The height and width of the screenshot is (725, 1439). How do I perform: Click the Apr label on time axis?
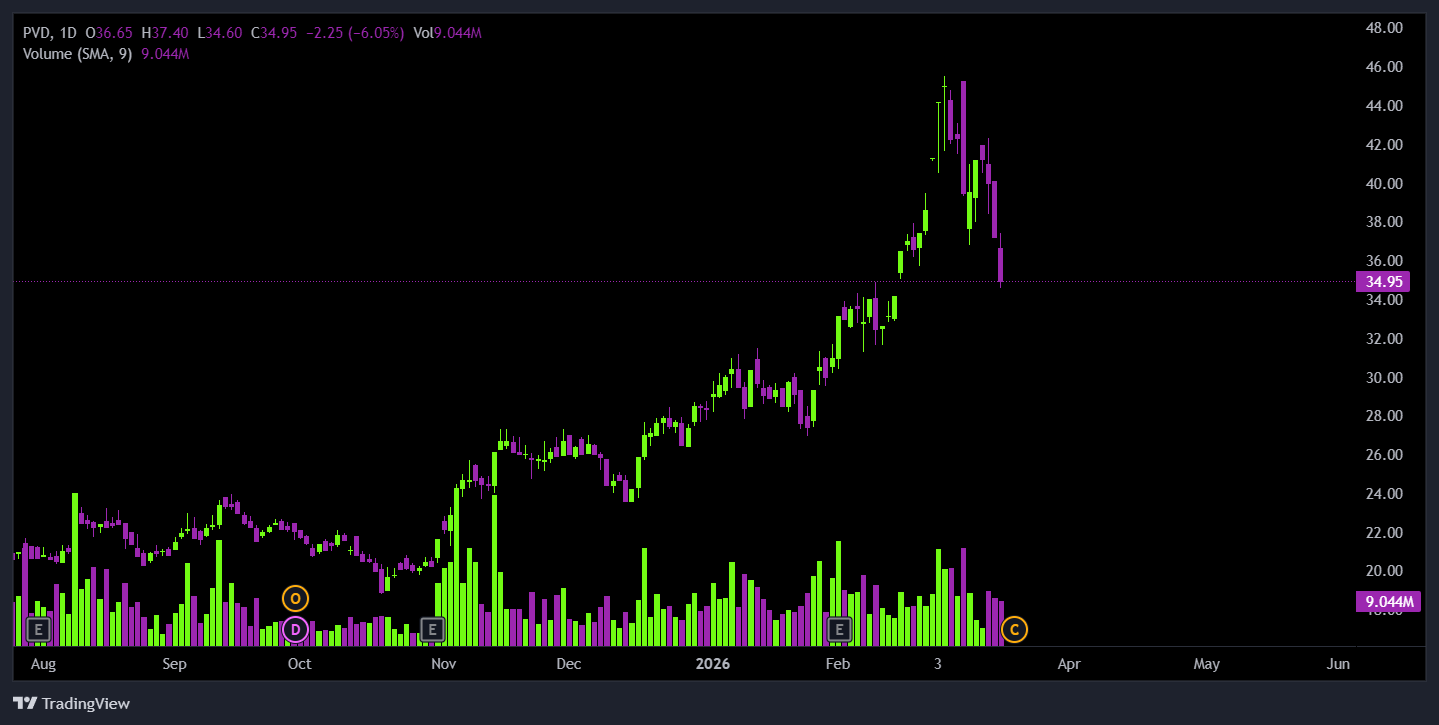(x=1069, y=664)
